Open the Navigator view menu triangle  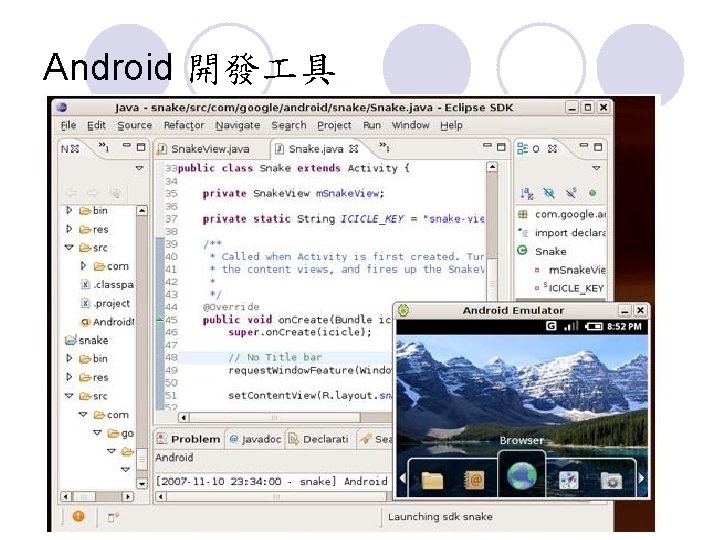[x=140, y=168]
